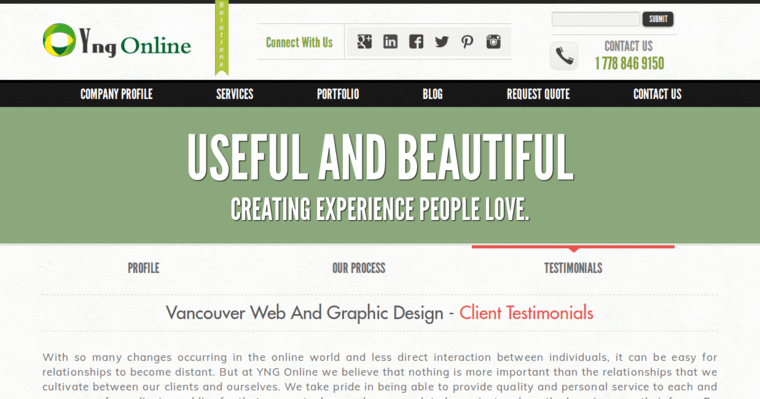Switch to the Profile tab
The width and height of the screenshot is (760, 399).
(x=143, y=268)
